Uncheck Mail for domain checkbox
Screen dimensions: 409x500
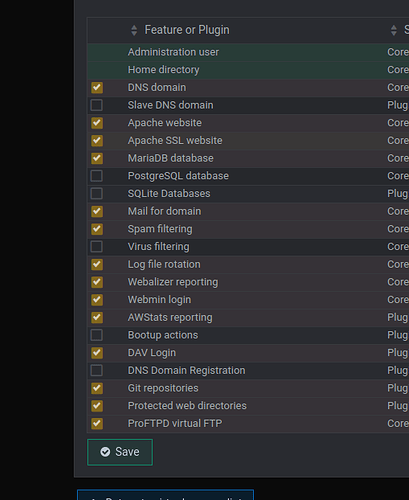pyautogui.click(x=97, y=211)
